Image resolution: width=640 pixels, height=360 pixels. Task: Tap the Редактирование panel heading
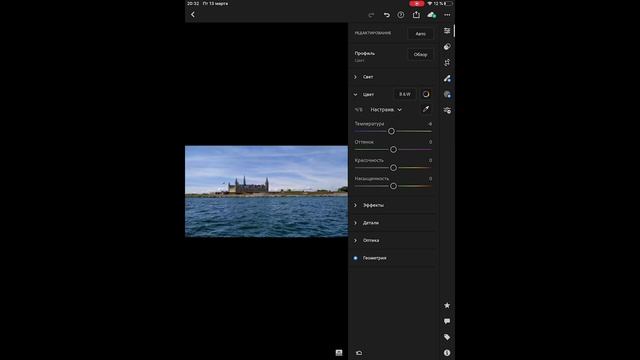(373, 33)
